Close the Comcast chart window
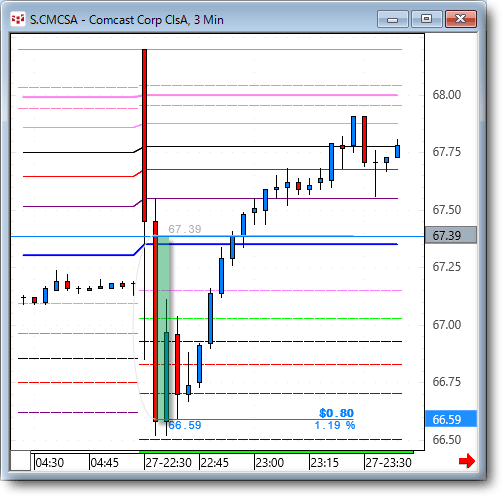Viewport: 504px width, 498px height. [x=461, y=19]
